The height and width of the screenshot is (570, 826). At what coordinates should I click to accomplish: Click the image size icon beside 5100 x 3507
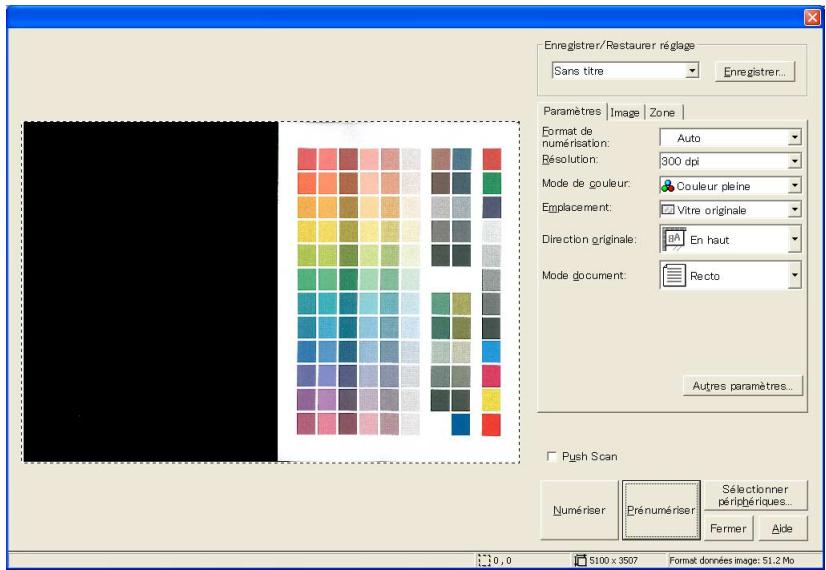pos(581,561)
